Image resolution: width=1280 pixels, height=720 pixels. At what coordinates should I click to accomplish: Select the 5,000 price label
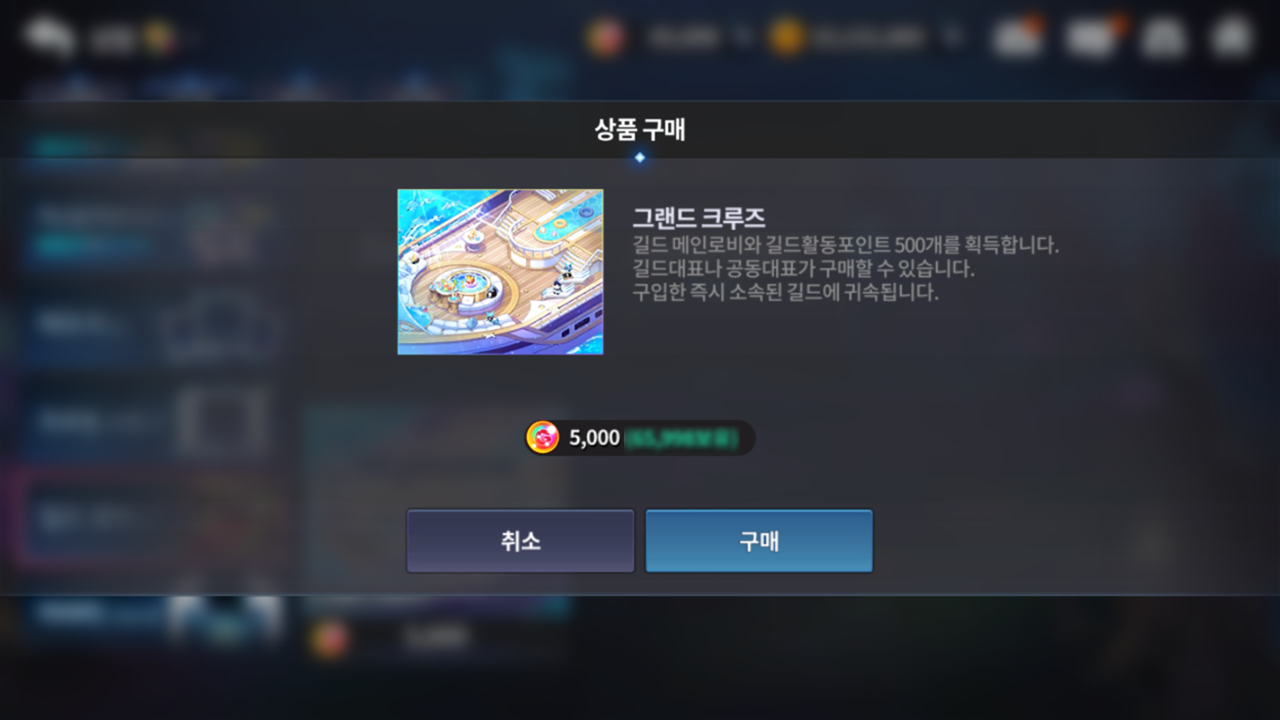[x=595, y=438]
